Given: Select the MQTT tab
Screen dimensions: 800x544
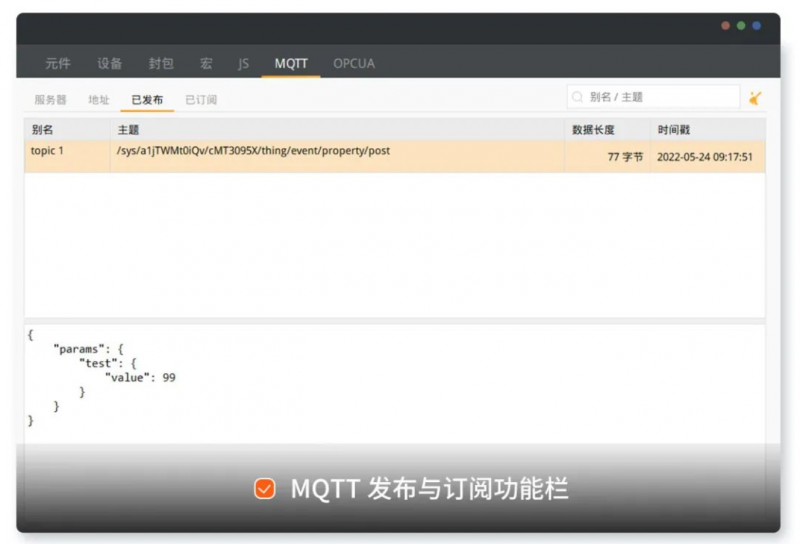Looking at the screenshot, I should coord(291,63).
